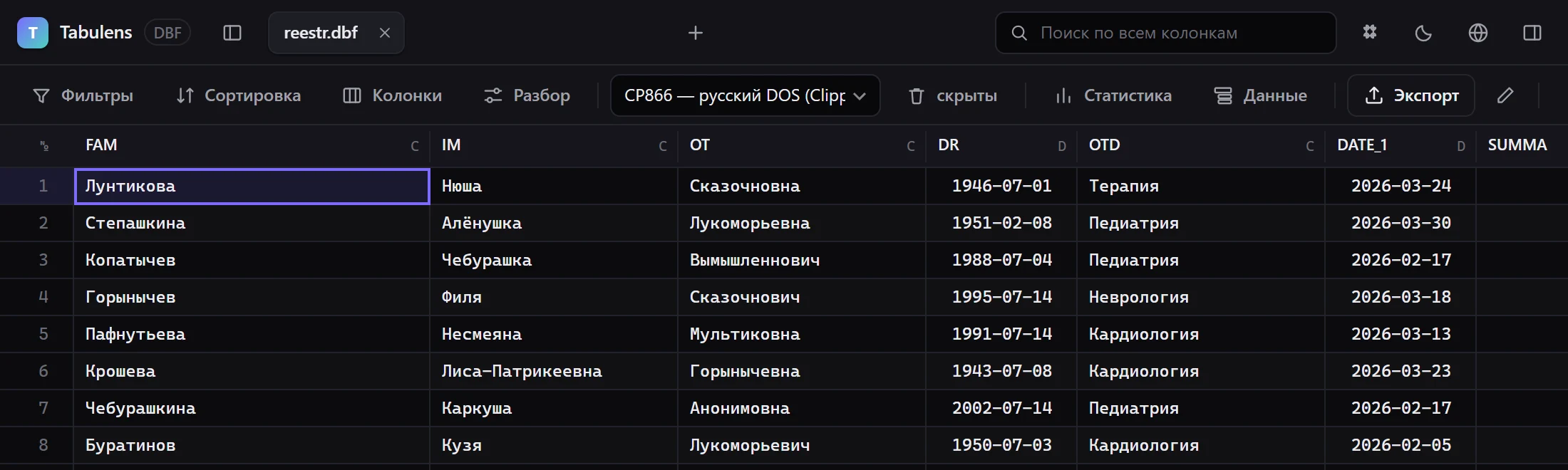This screenshot has height=470, width=1568.
Task: Click the скрыты trash button
Action: point(953,95)
